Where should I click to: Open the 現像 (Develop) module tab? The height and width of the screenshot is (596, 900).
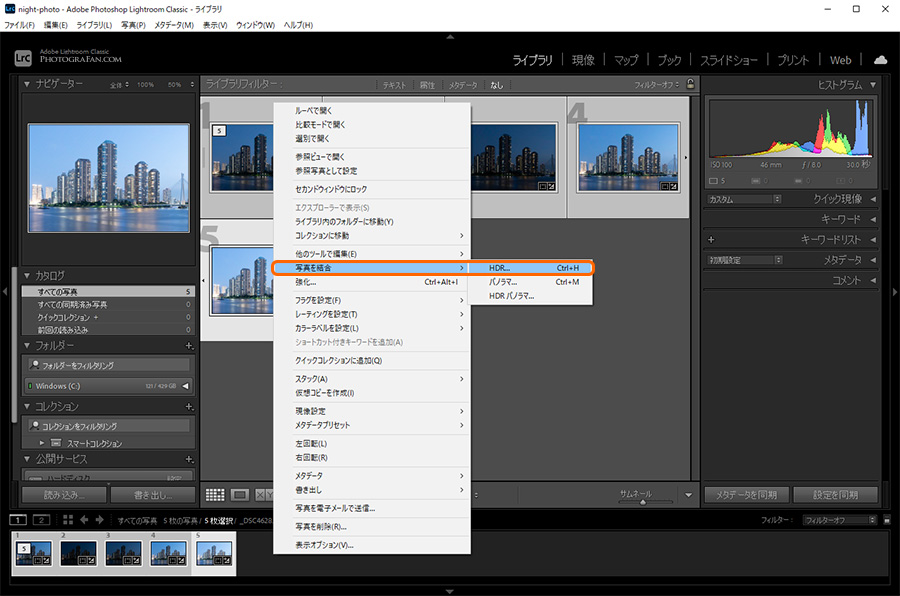[x=583, y=60]
